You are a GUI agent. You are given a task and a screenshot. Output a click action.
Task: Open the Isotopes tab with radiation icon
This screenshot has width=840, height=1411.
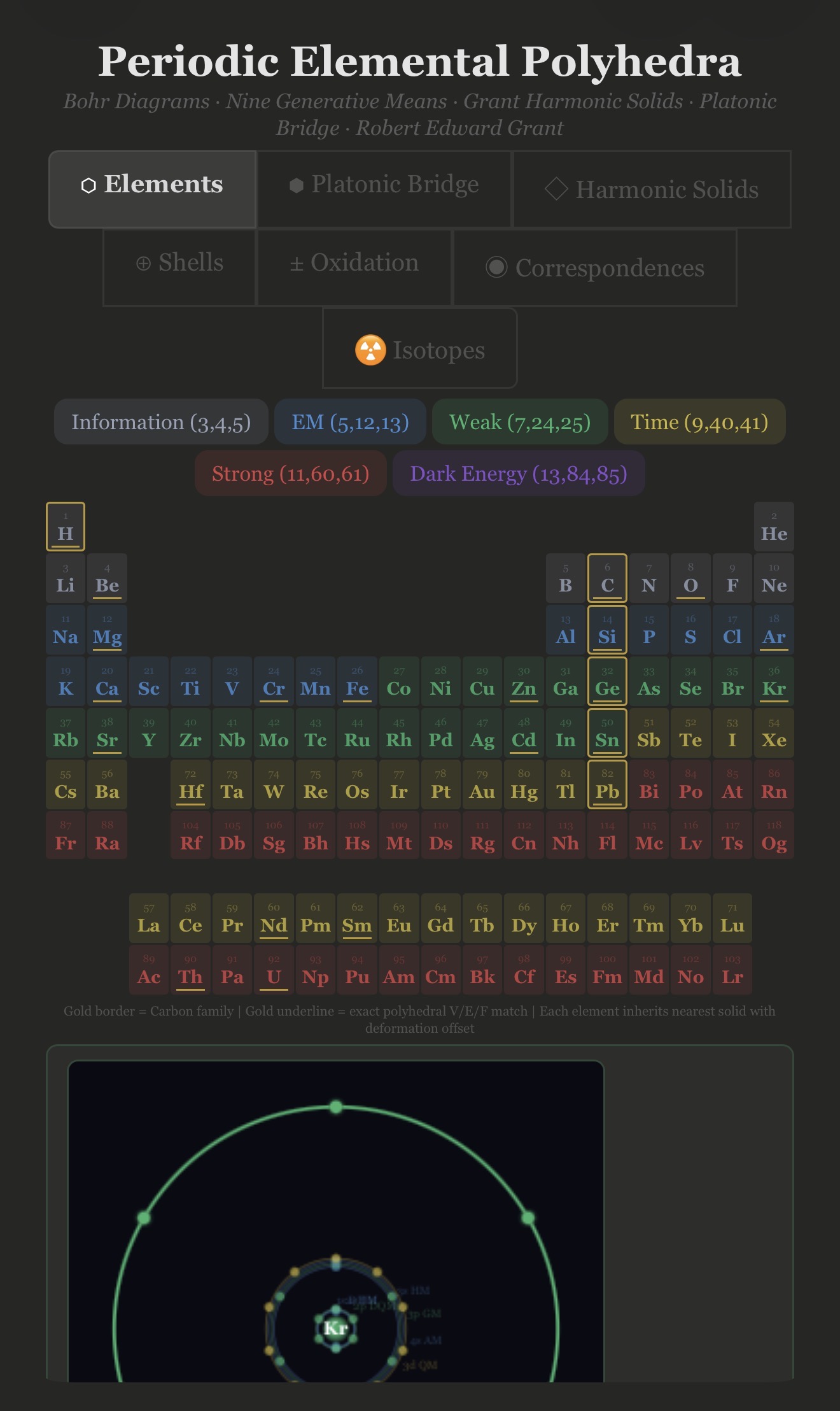point(420,349)
